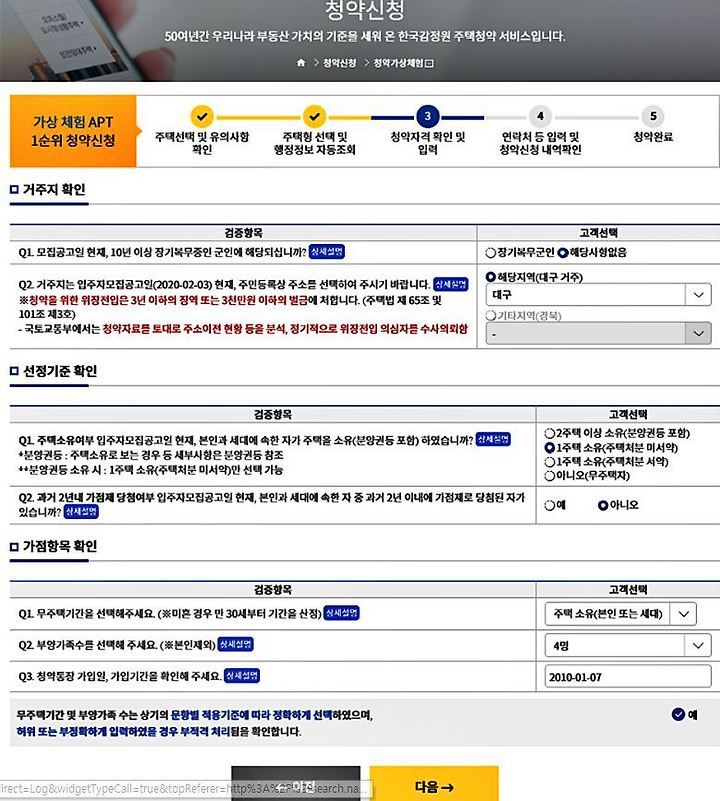This screenshot has height=801, width=720.
Task: Open 무주택기간 dropdown 주택 소유(본인 또는 세대)
Action: click(620, 614)
